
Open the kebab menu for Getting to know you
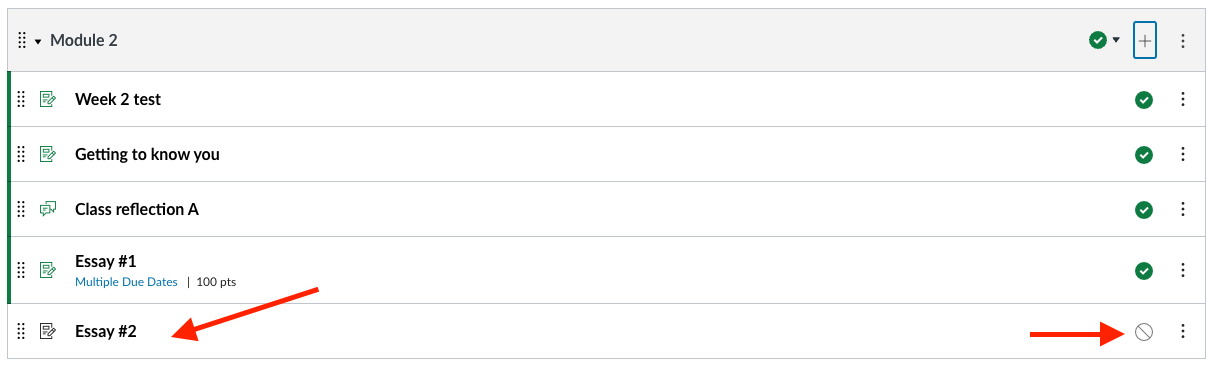(1183, 154)
